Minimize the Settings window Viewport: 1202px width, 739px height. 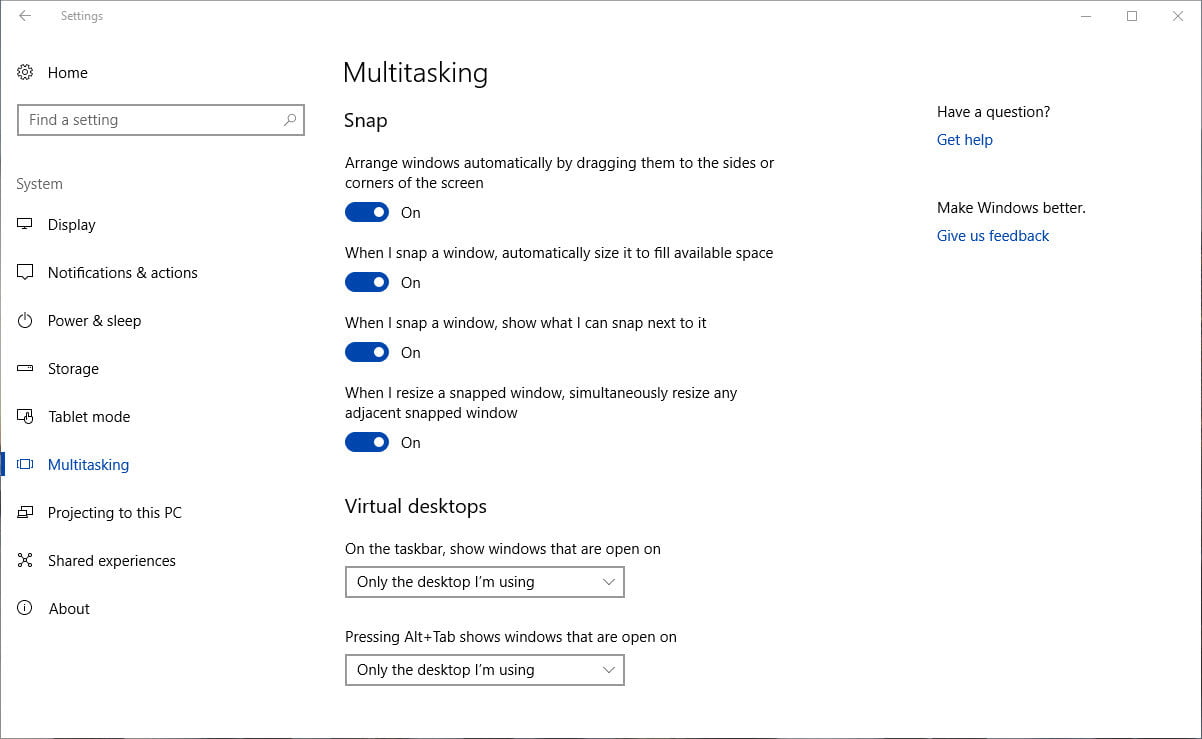click(1087, 16)
